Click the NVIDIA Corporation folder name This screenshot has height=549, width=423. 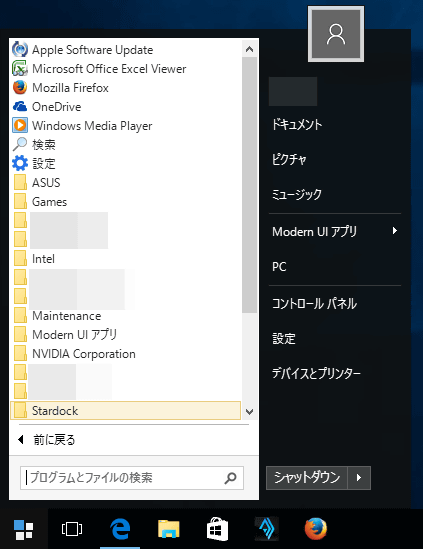point(84,354)
